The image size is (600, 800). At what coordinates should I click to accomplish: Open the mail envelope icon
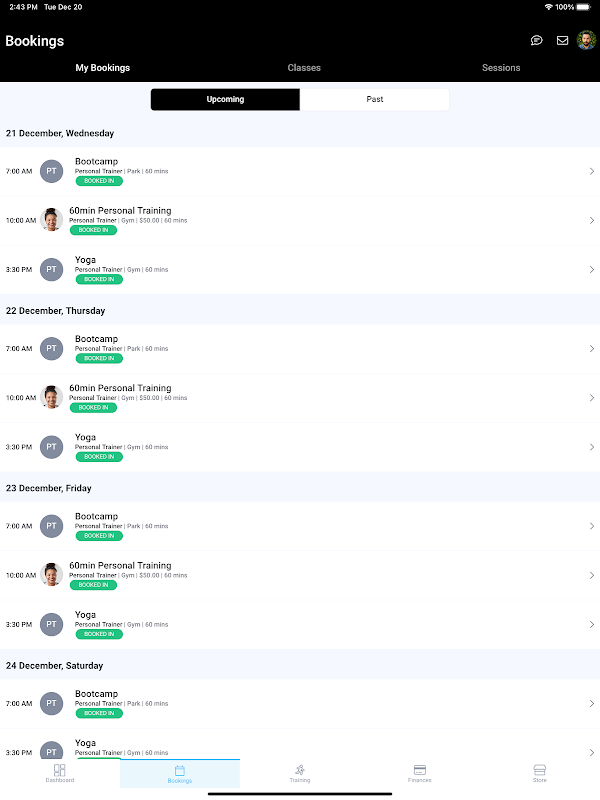tap(562, 40)
